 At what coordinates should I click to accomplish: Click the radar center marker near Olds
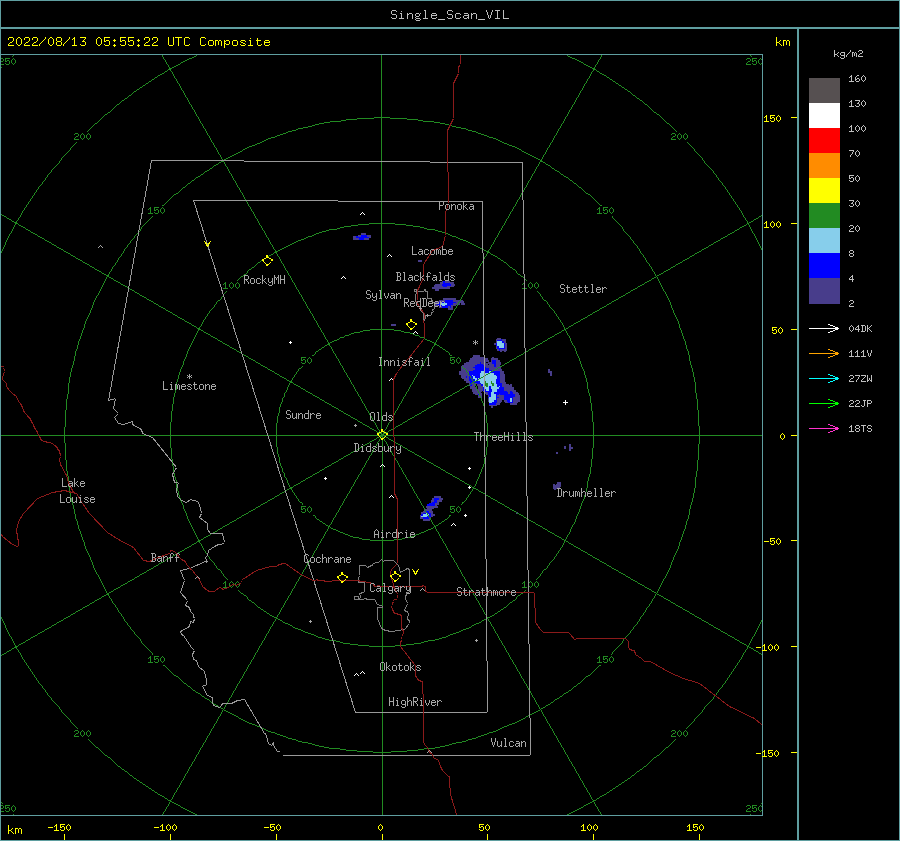pos(382,435)
